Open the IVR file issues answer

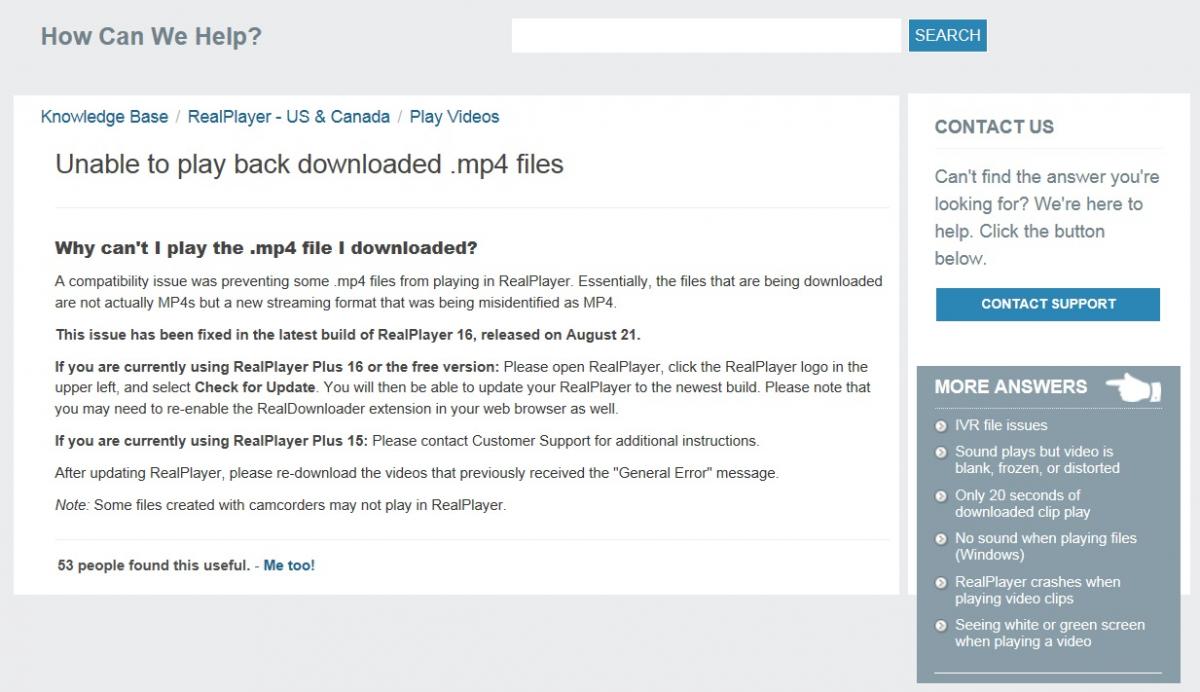pos(1001,425)
